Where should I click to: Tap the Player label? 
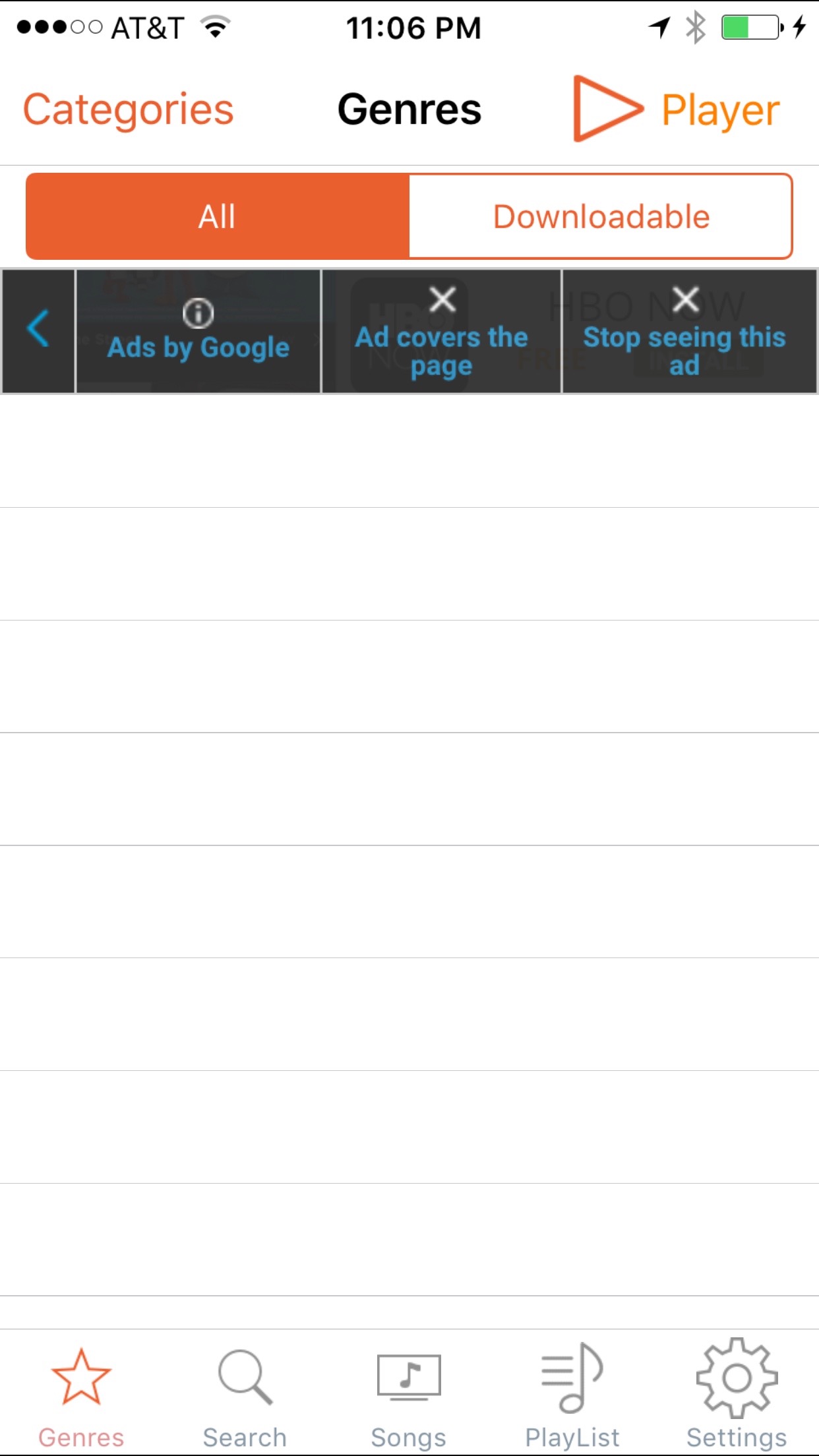[720, 110]
